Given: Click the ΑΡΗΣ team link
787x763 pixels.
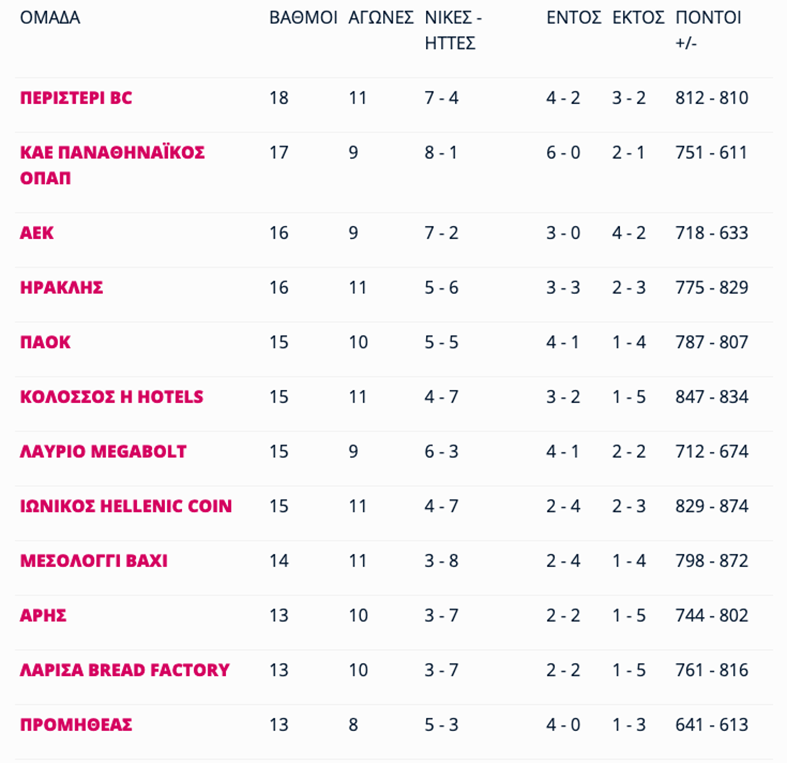Looking at the screenshot, I should point(43,615).
